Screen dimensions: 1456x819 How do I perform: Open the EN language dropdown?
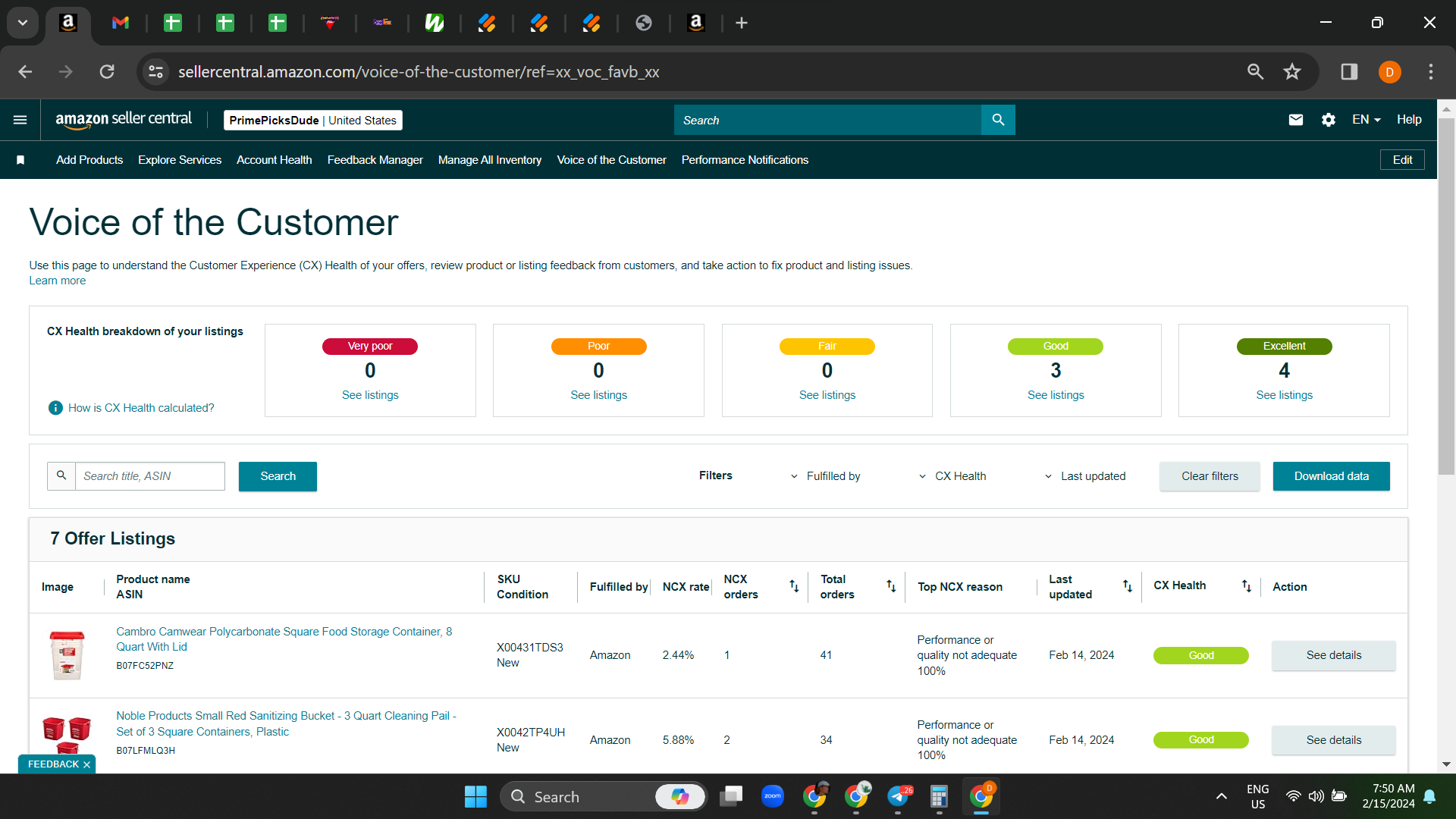[x=1367, y=120]
